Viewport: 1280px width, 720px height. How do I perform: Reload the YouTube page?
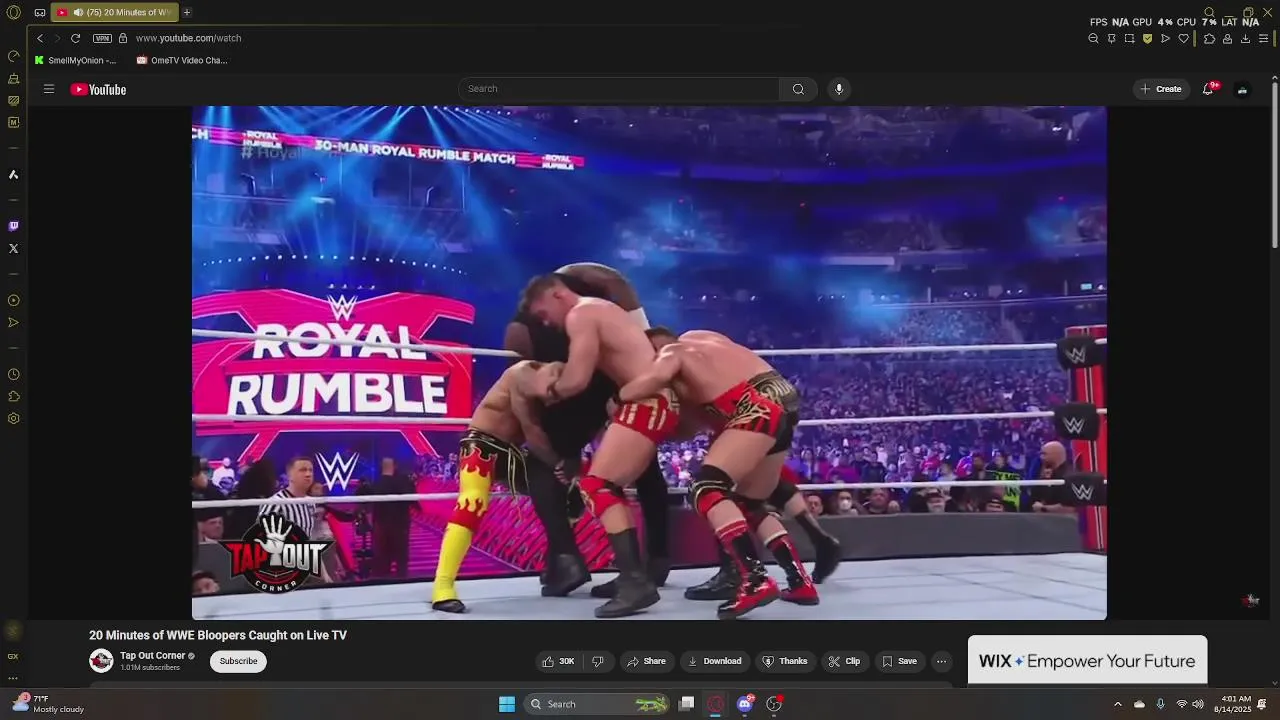point(75,38)
